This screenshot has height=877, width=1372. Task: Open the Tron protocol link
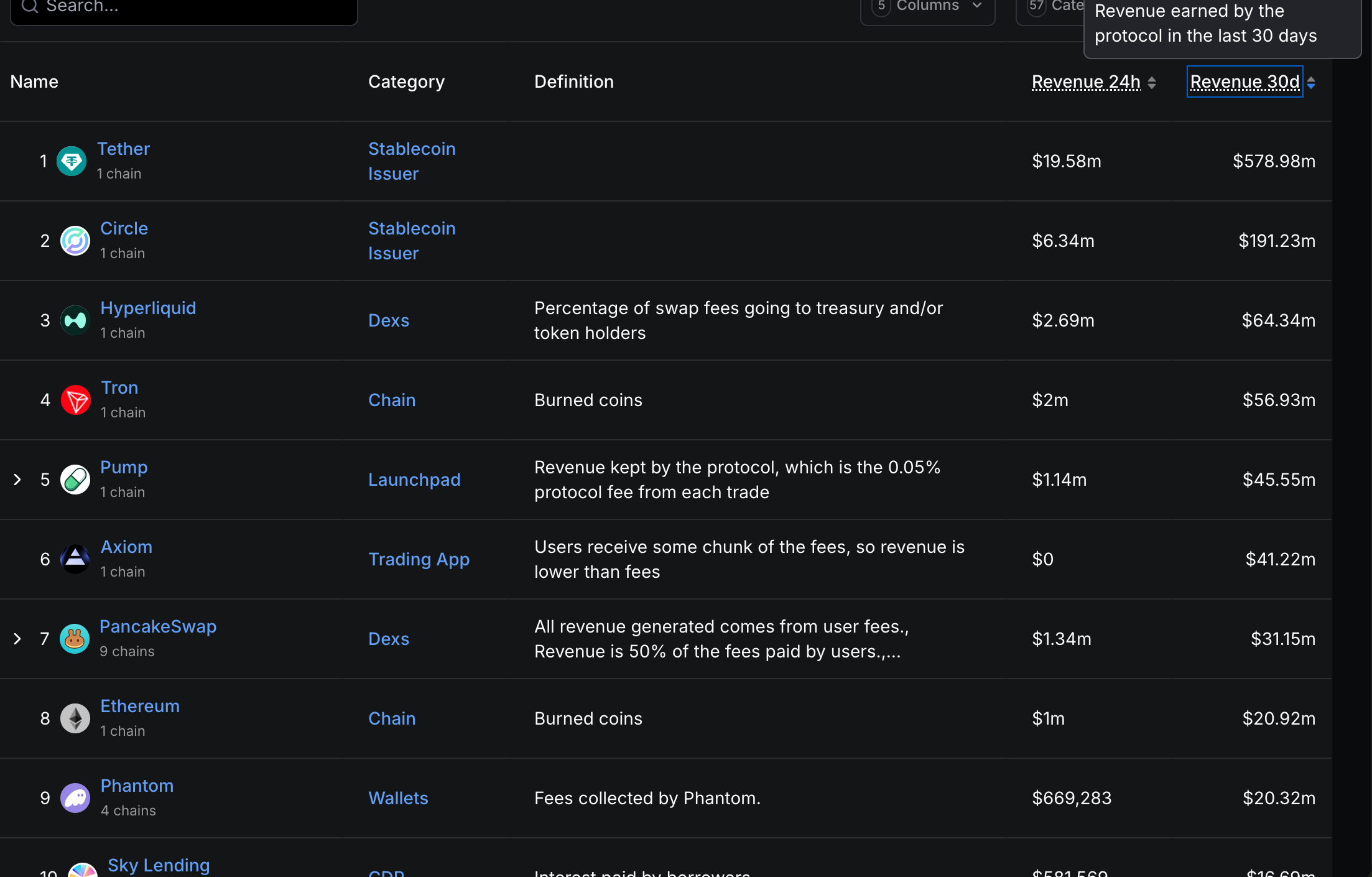click(x=119, y=387)
